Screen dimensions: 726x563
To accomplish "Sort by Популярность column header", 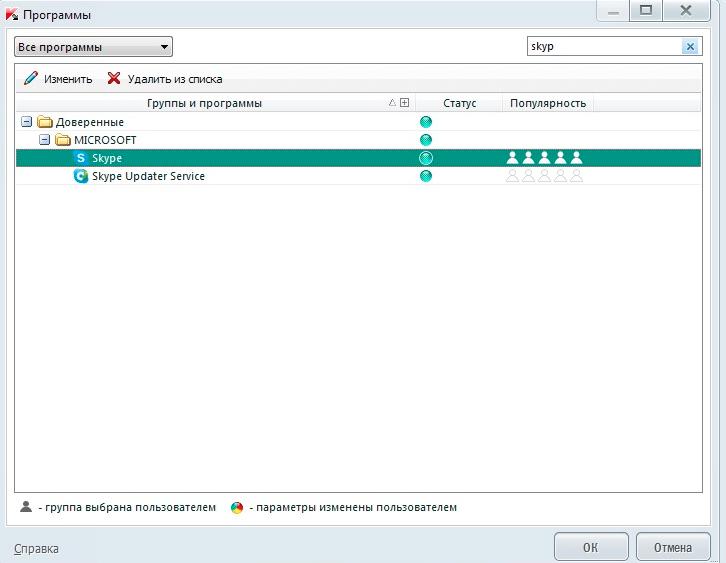I will pyautogui.click(x=548, y=103).
